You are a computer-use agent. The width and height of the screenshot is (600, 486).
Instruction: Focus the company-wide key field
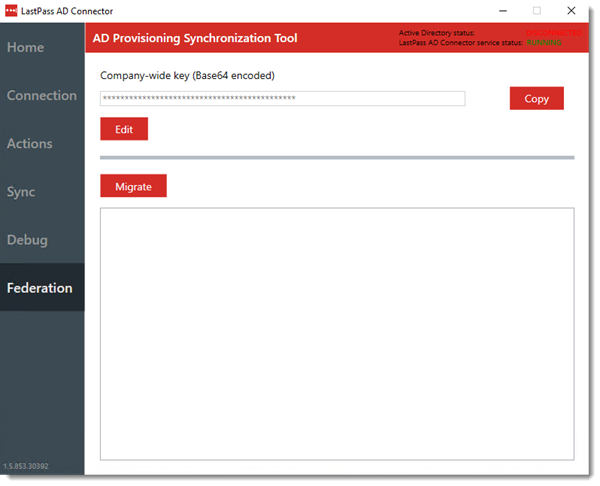pyautogui.click(x=282, y=98)
